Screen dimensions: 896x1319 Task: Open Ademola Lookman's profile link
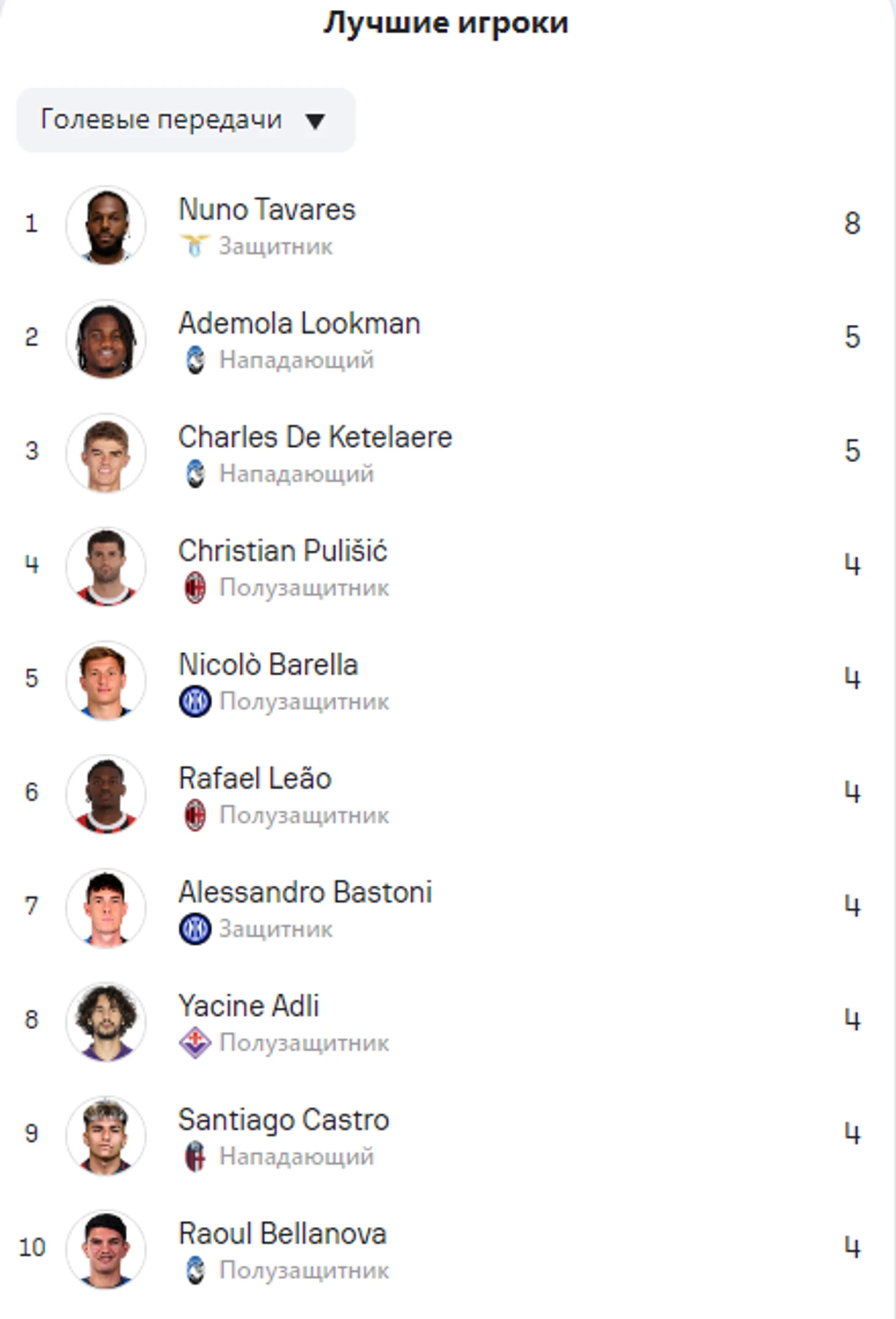[299, 323]
